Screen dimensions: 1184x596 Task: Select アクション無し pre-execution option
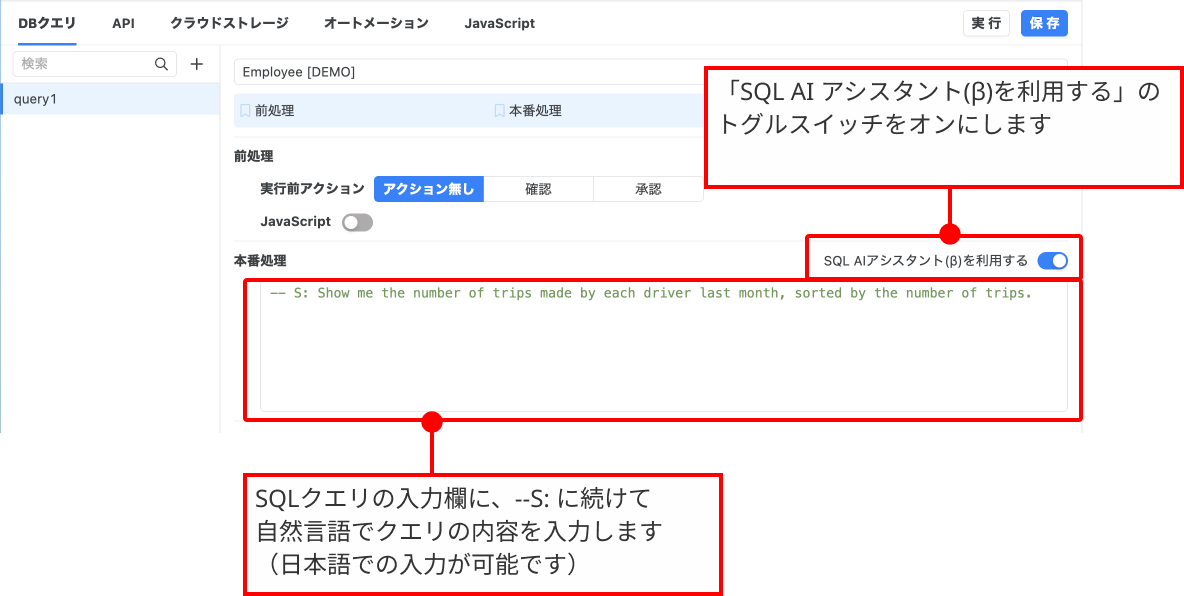point(429,189)
